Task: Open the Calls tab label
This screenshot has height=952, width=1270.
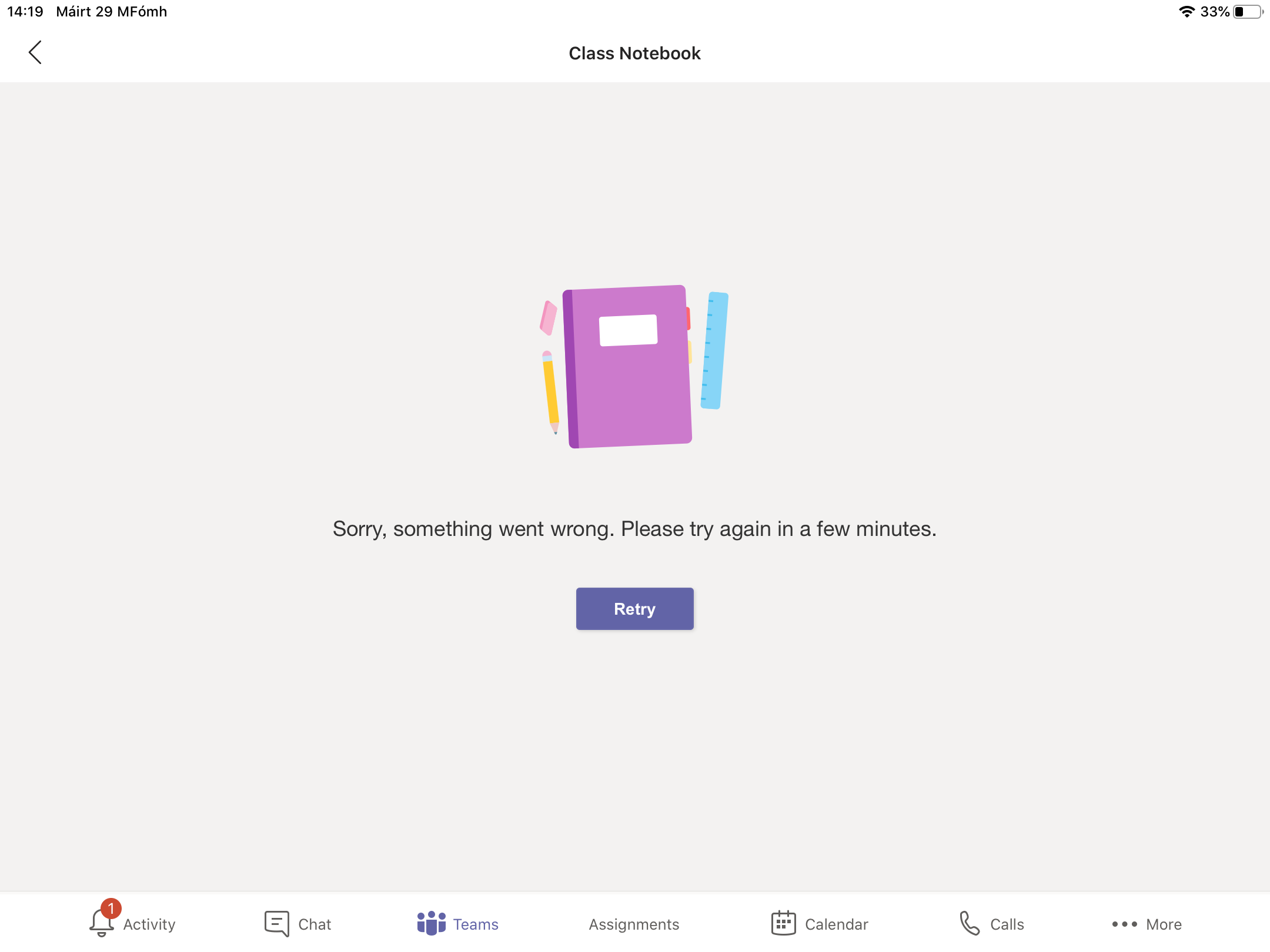Action: [1007, 924]
